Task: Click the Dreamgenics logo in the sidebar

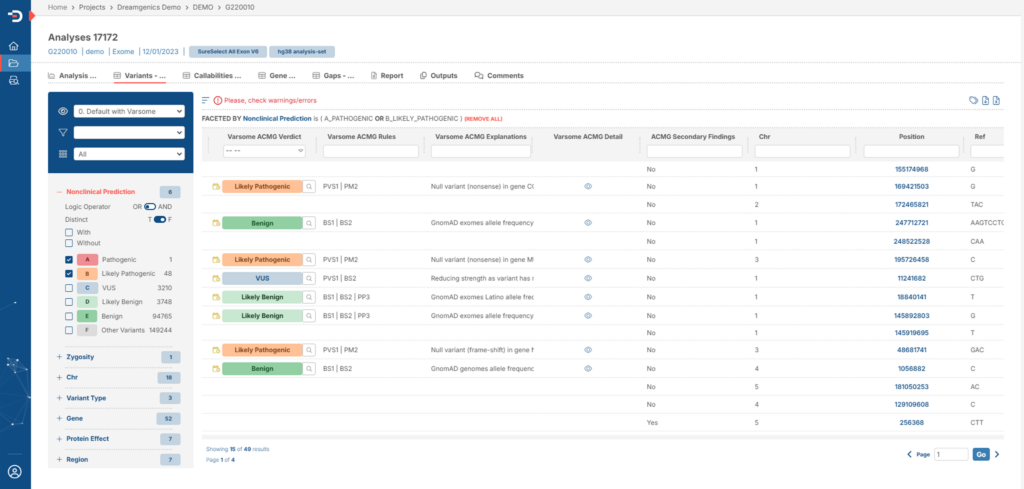Action: click(14, 16)
